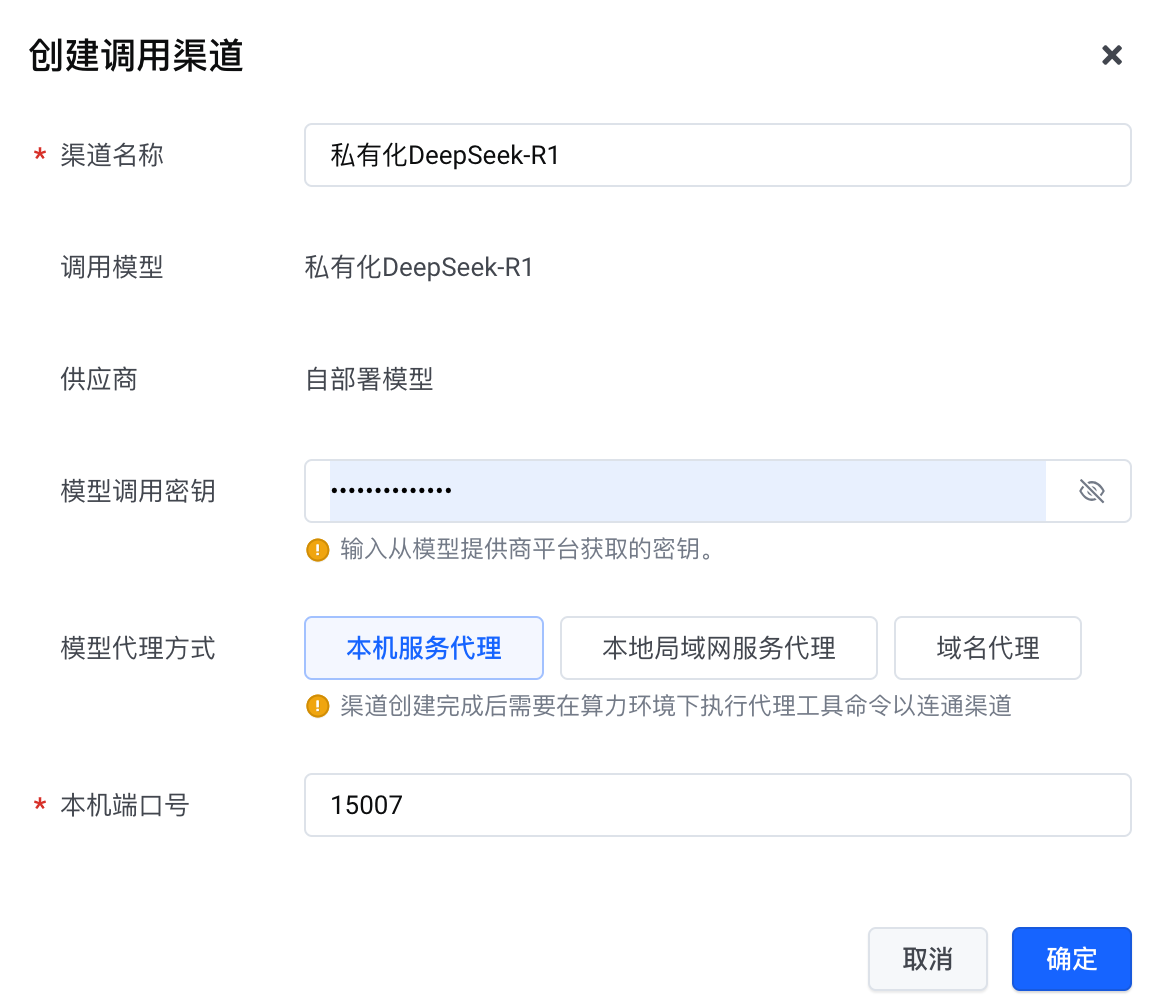Click into the 模型调用密钥 password field
The height and width of the screenshot is (1008, 1150).
point(687,491)
